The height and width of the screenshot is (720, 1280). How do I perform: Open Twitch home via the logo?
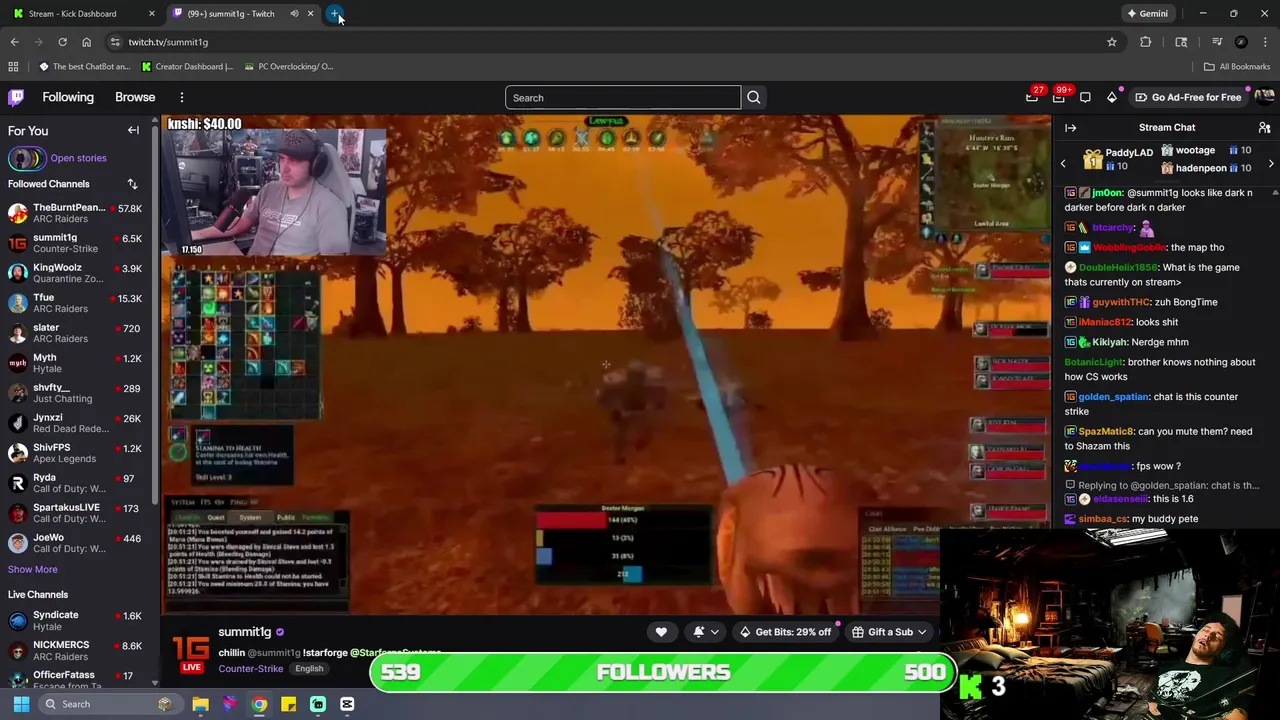coord(16,97)
